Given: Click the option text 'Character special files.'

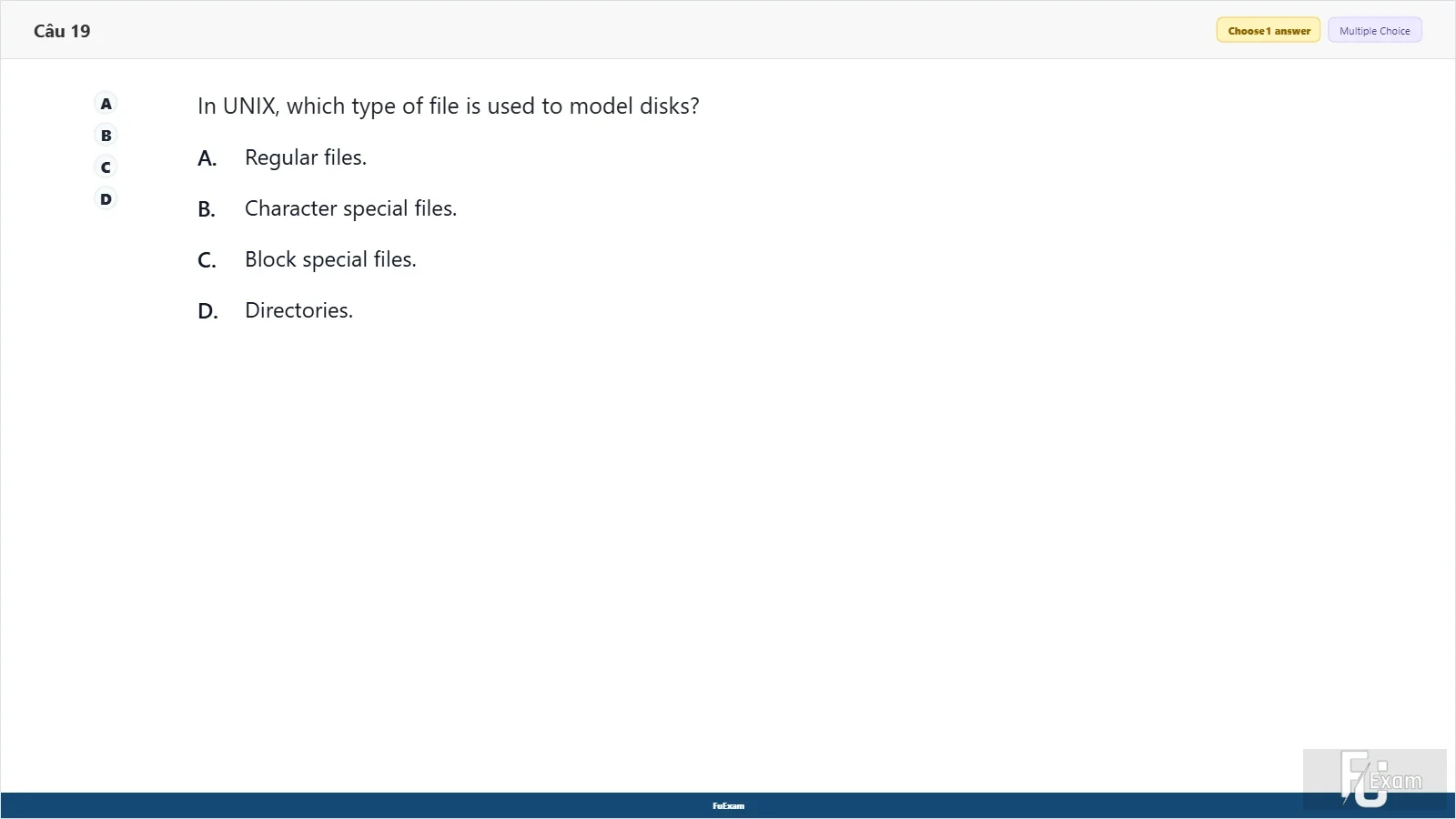Looking at the screenshot, I should point(351,208).
